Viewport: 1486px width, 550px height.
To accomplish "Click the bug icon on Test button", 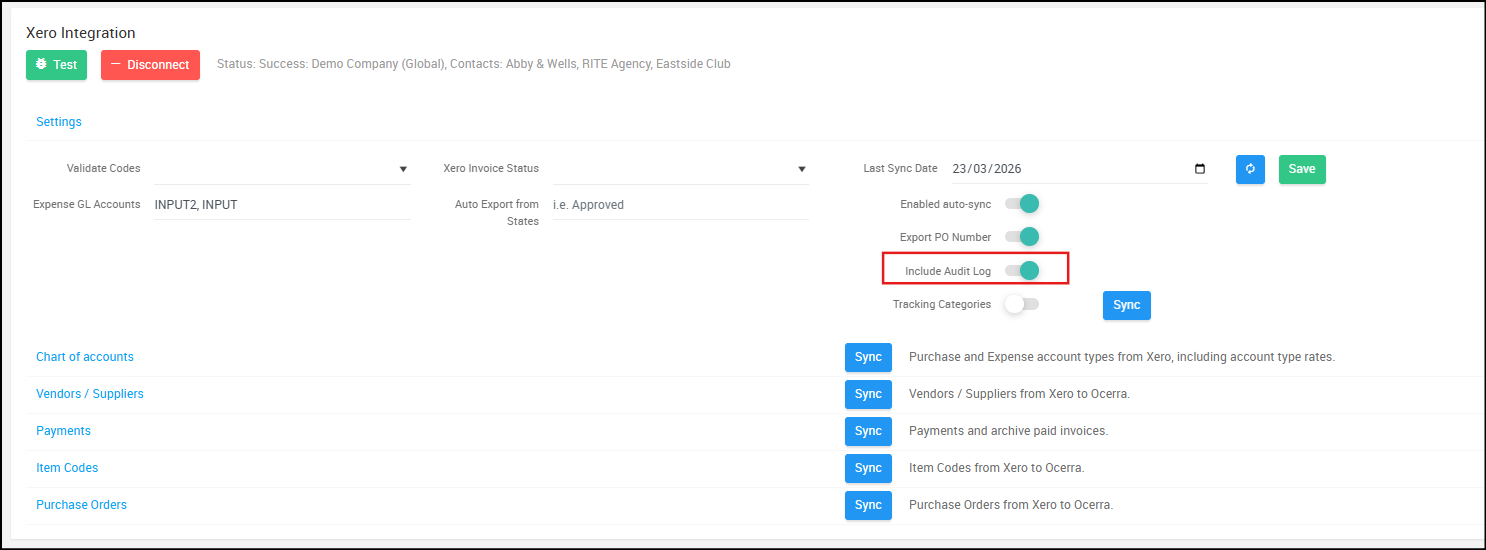I will [41, 65].
